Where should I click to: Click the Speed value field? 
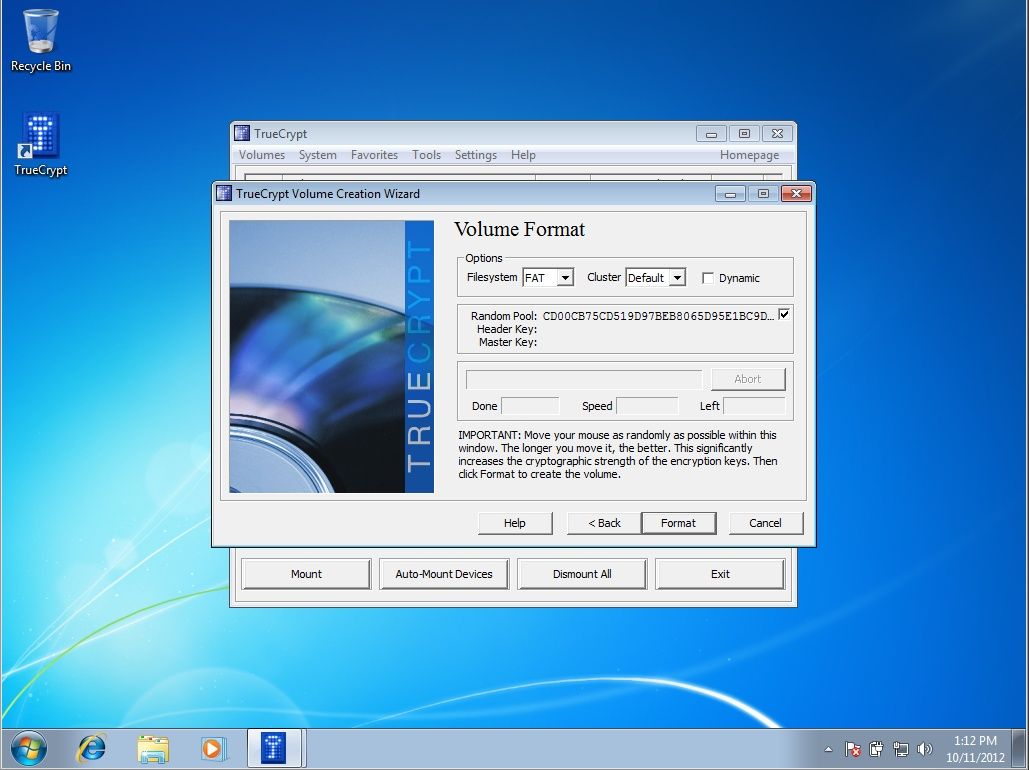[647, 406]
